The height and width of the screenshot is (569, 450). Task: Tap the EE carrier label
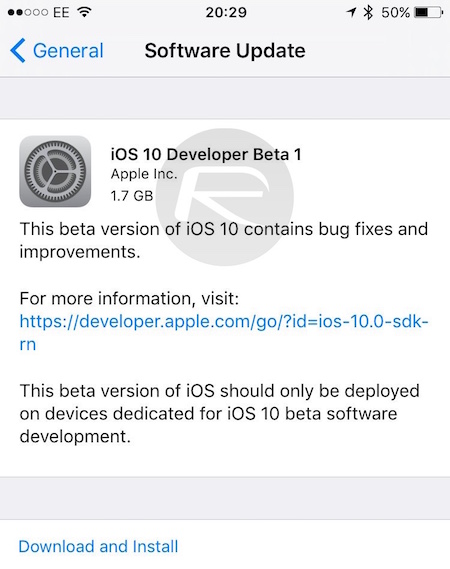(x=61, y=12)
